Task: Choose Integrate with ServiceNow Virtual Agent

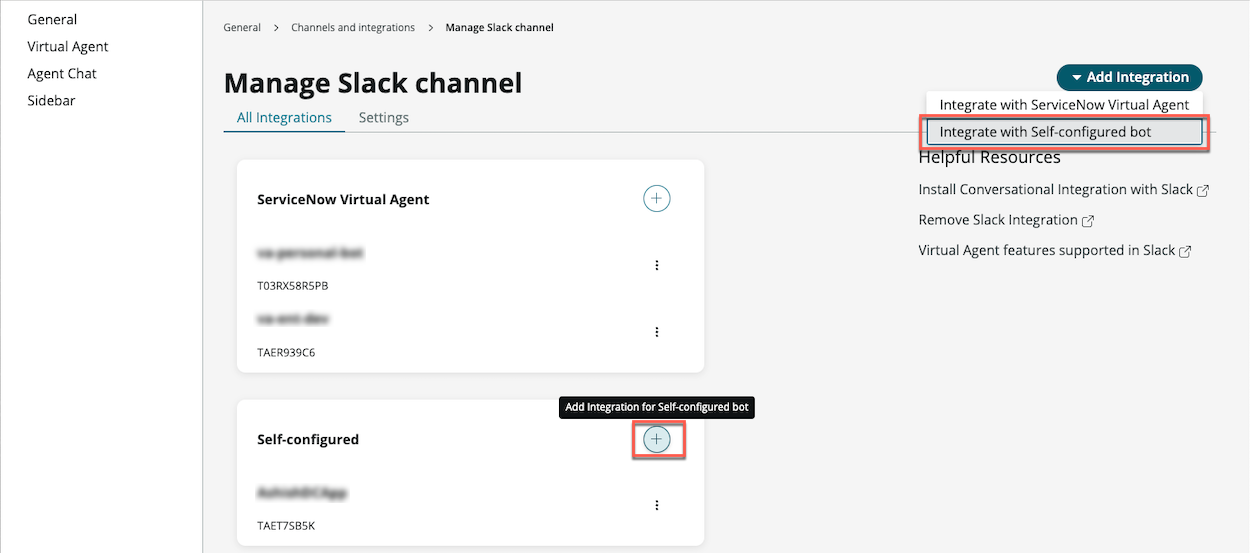Action: tap(1064, 105)
